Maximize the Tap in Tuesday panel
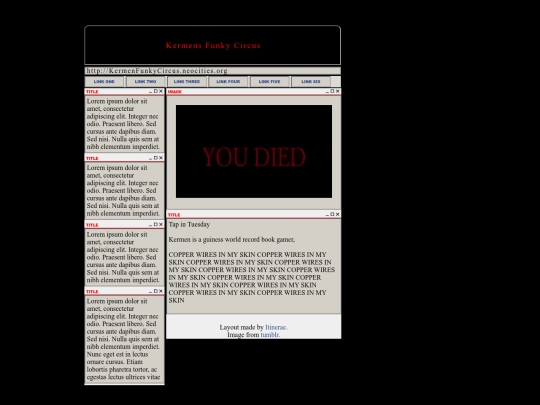Viewport: 540px width, 405px height. click(x=332, y=214)
